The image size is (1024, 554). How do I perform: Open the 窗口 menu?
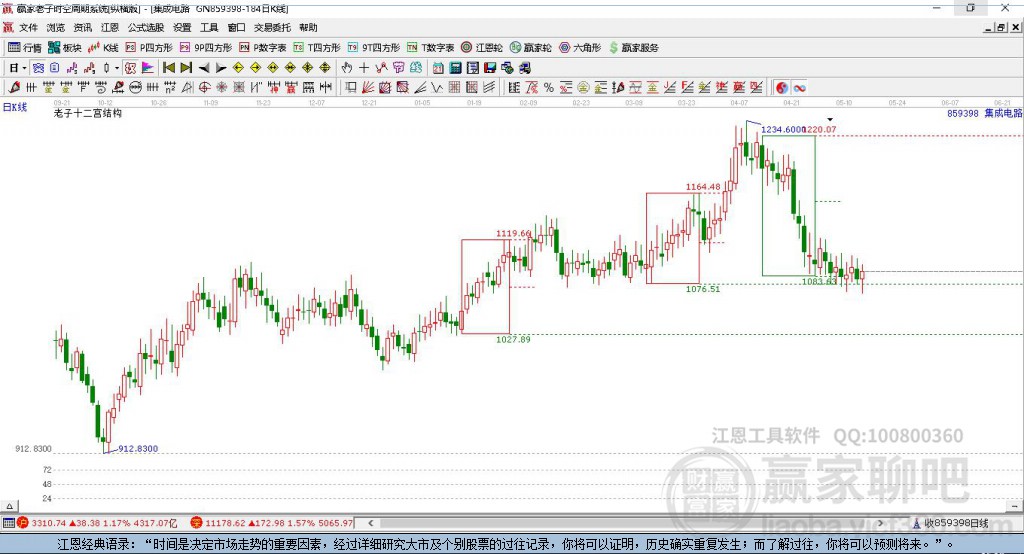pos(236,27)
